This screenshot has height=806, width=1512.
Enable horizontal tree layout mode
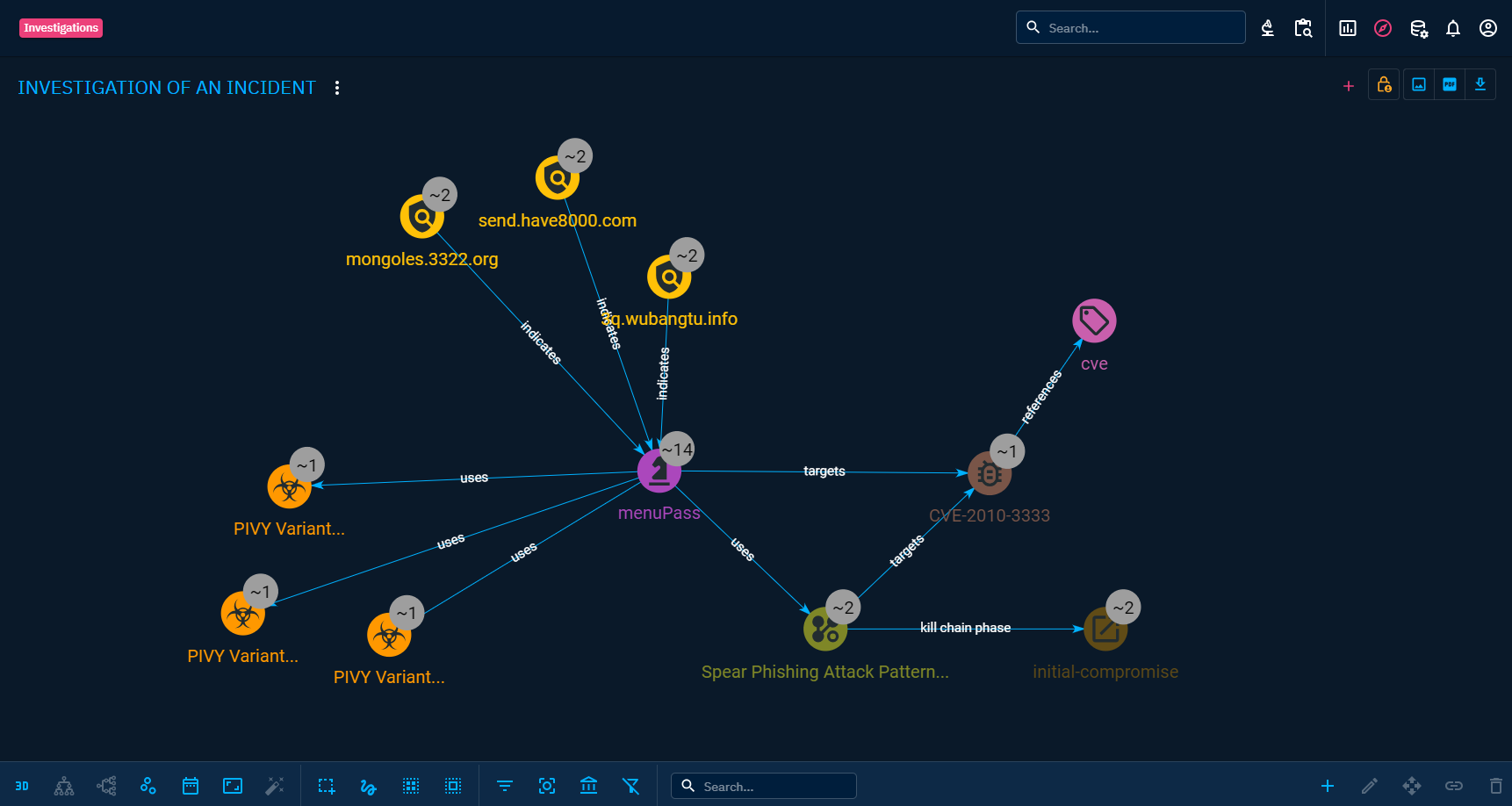(106, 786)
